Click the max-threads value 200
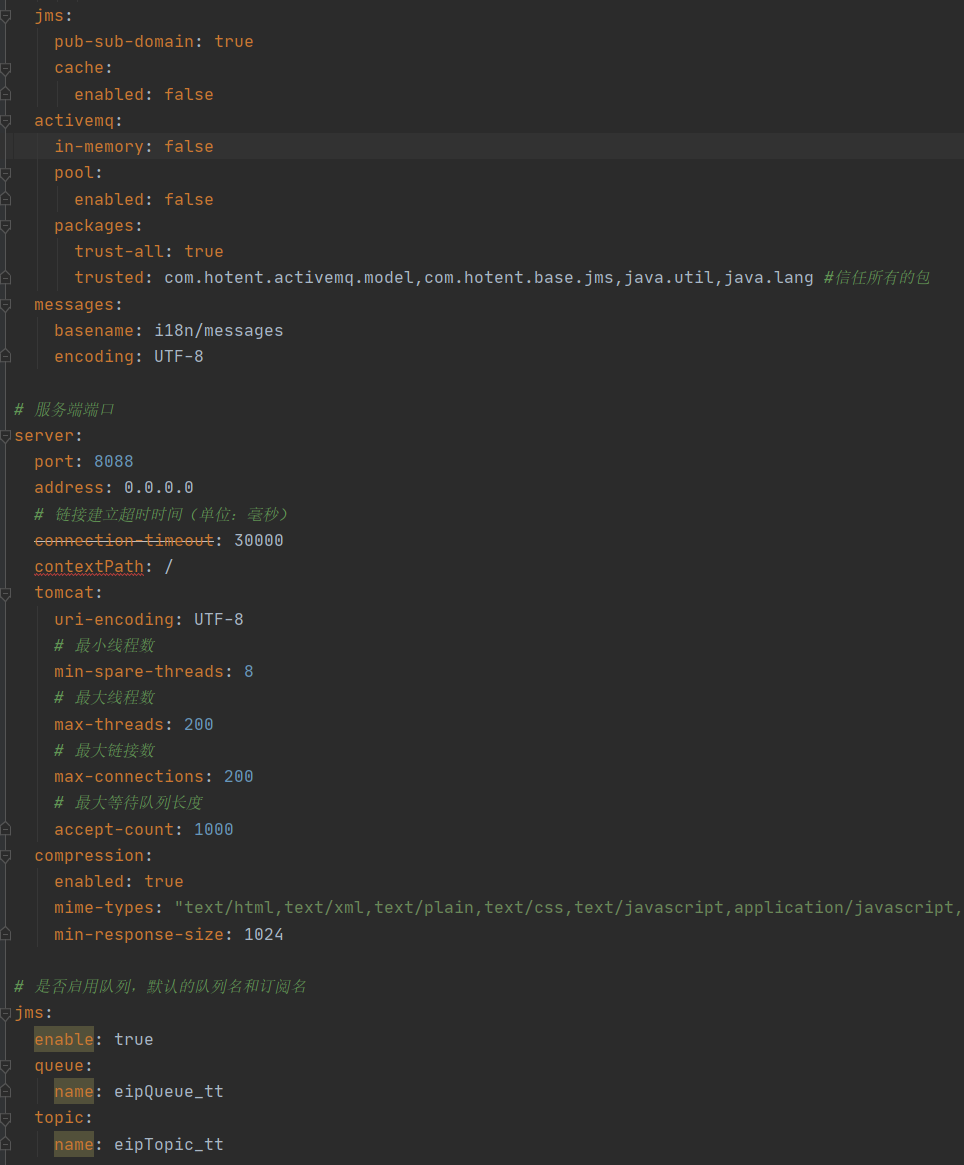The width and height of the screenshot is (964, 1165). tap(198, 725)
